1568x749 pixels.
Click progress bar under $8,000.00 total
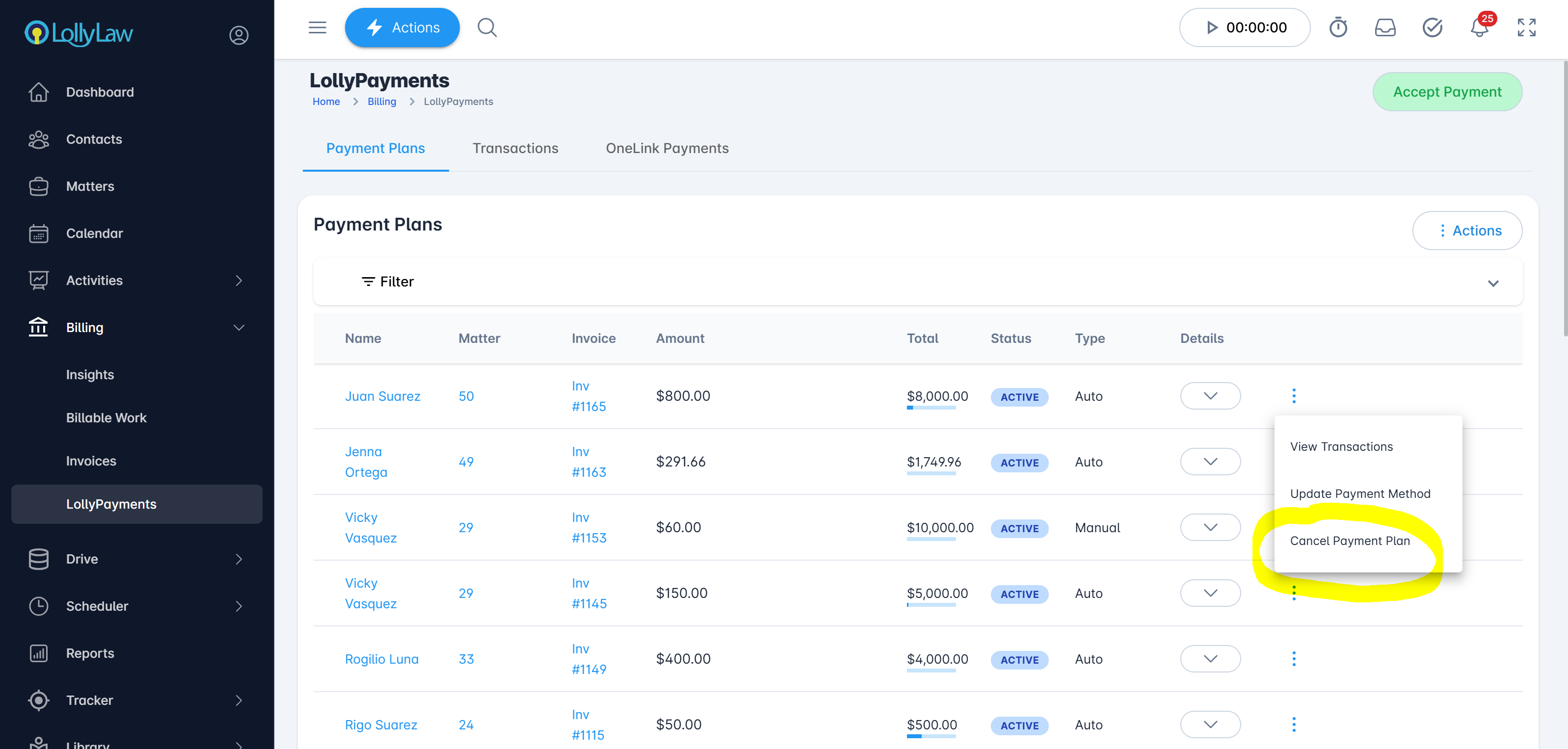pos(930,408)
